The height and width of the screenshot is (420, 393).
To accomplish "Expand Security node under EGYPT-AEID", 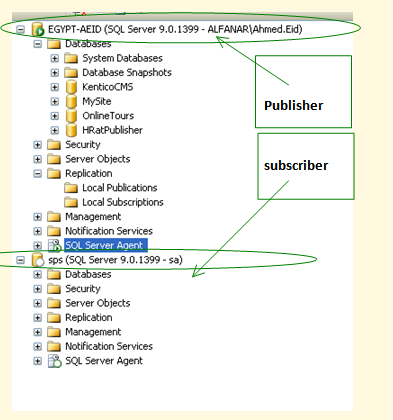I will point(38,145).
